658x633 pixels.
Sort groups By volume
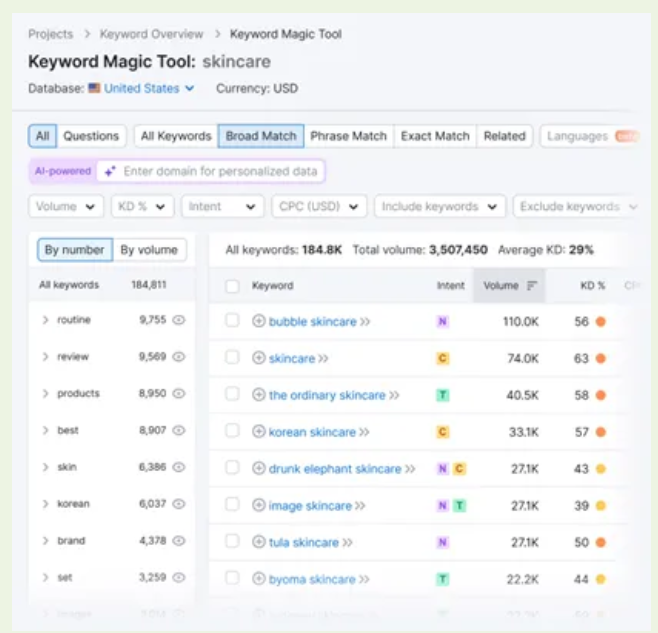point(149,250)
